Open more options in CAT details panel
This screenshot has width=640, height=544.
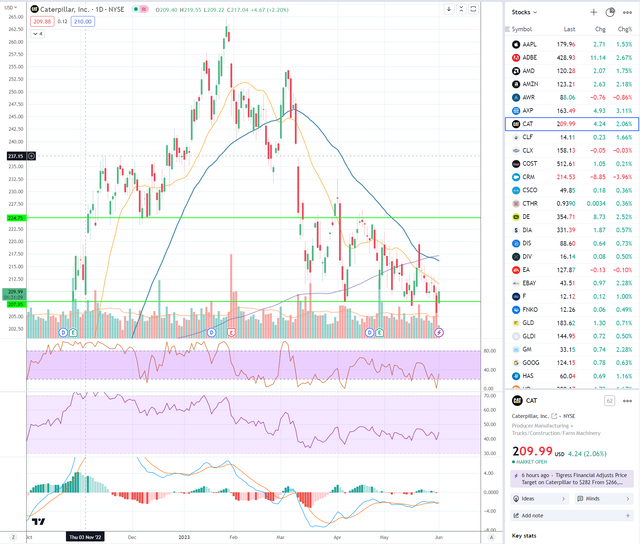click(x=627, y=401)
